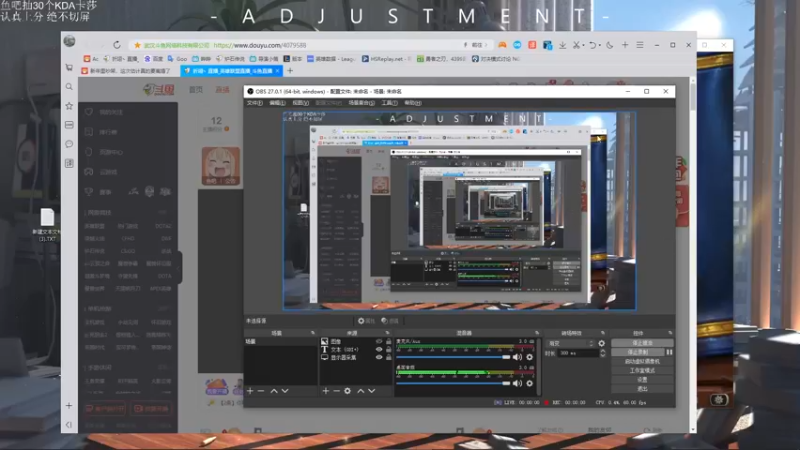
Task: Open OBS Tools menu
Action: 389,103
